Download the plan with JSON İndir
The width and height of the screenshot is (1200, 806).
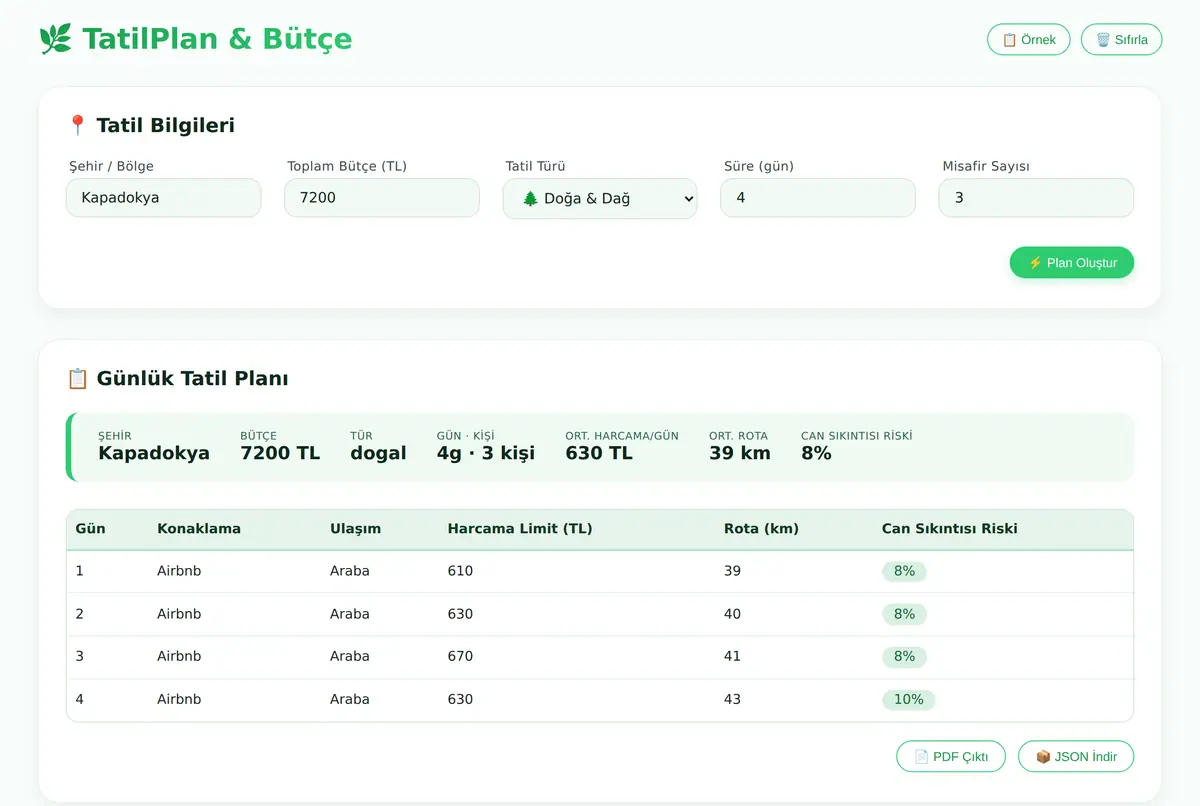click(x=1076, y=757)
